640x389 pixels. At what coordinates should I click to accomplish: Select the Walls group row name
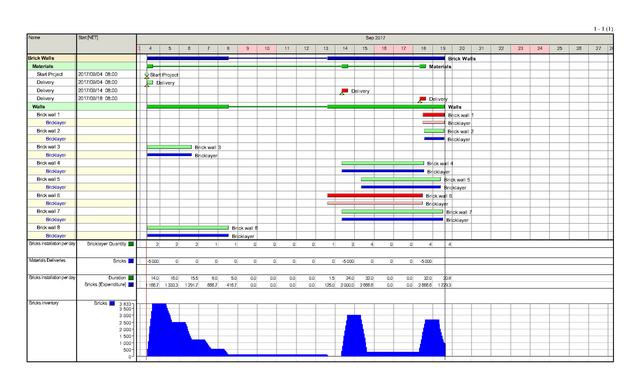[x=38, y=107]
